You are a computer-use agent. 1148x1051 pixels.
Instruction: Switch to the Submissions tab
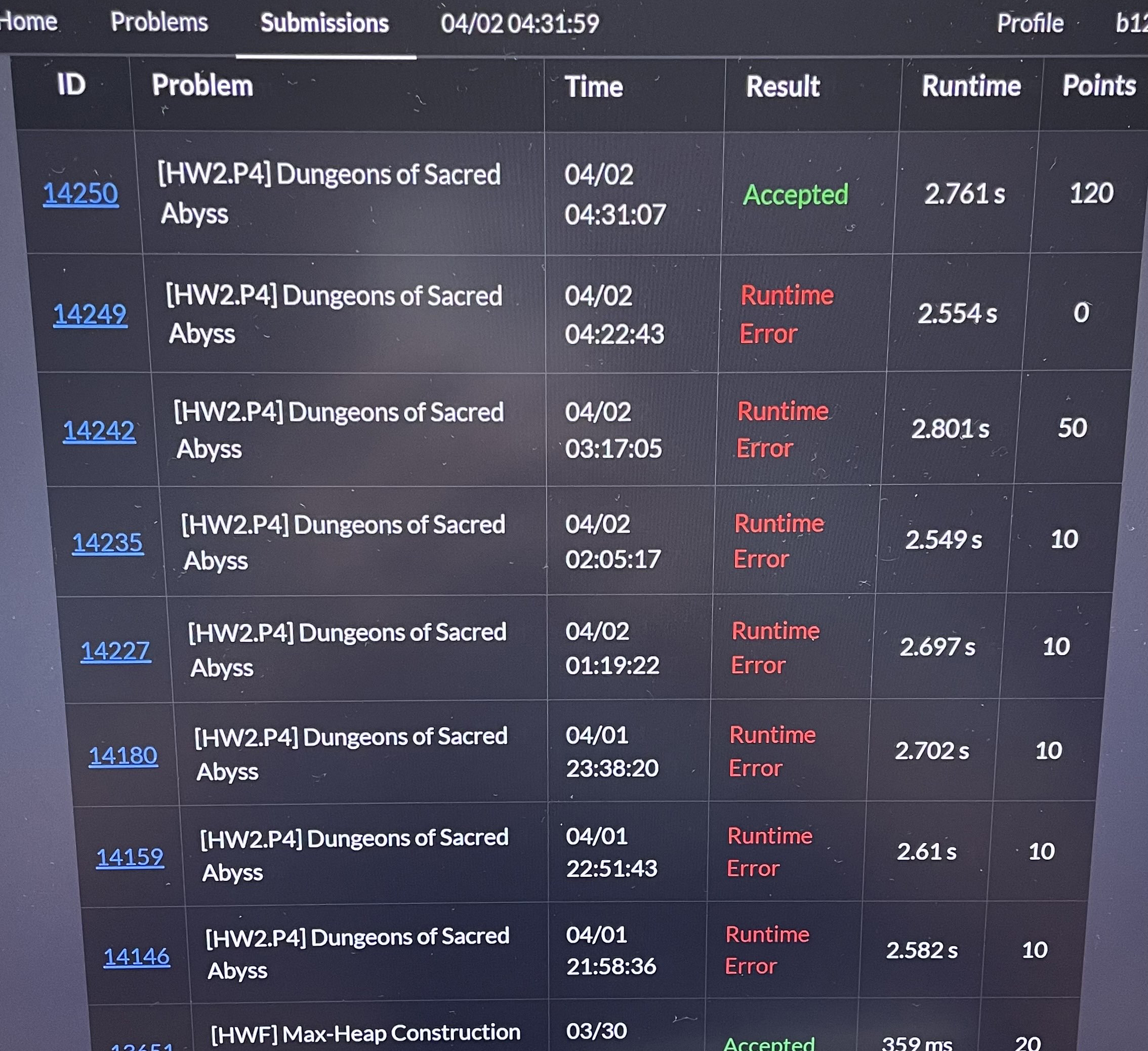pyautogui.click(x=324, y=24)
